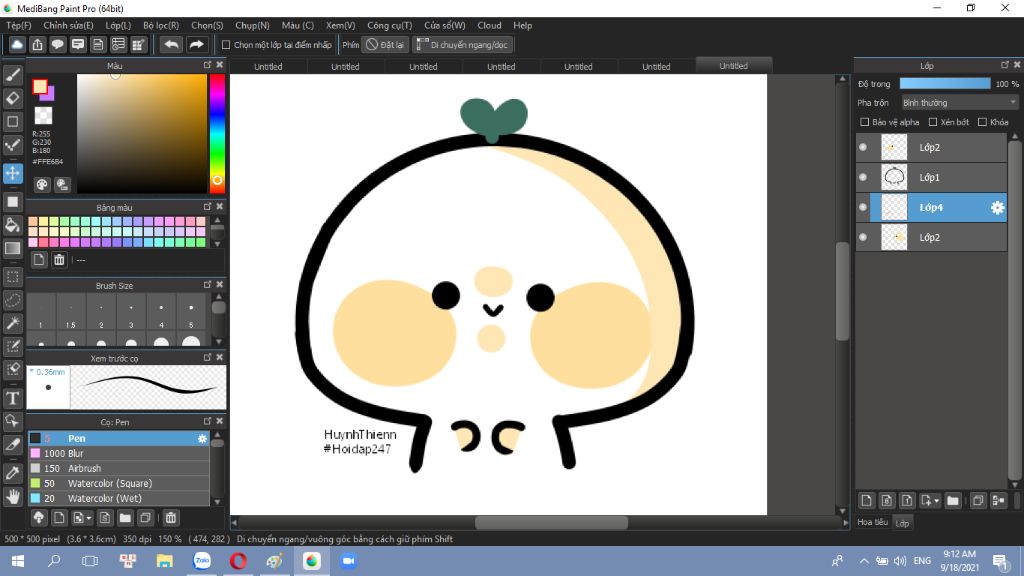
Task: Select the Airbrush brush
Action: pos(119,468)
